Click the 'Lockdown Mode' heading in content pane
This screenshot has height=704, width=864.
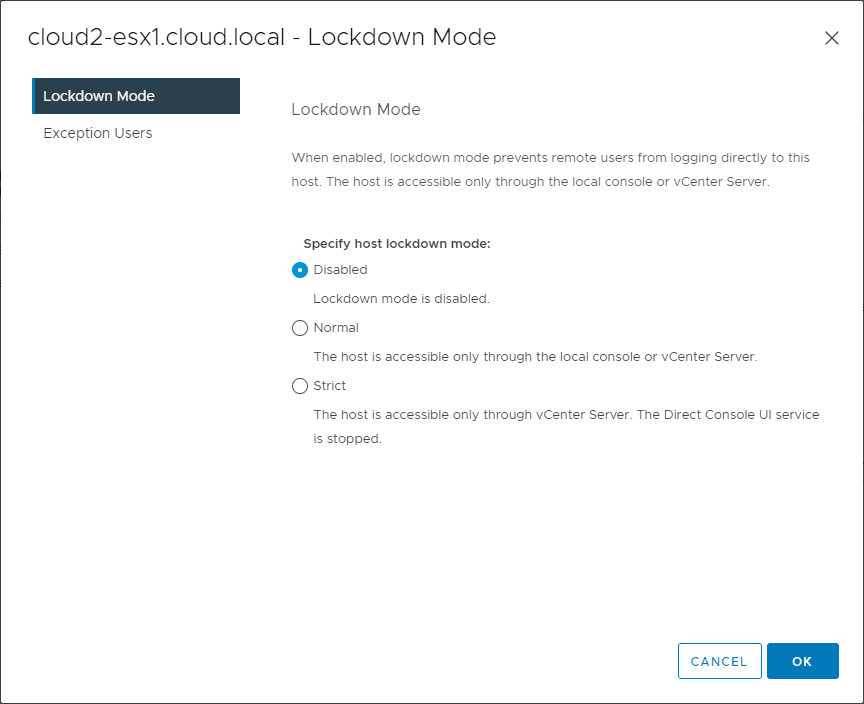[356, 110]
